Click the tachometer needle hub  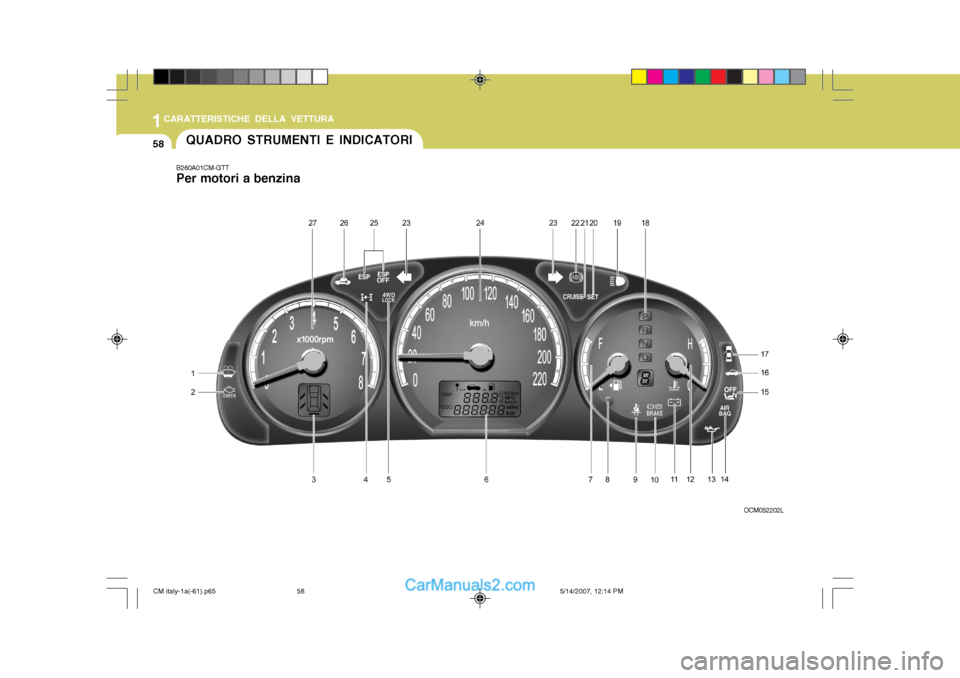313,362
